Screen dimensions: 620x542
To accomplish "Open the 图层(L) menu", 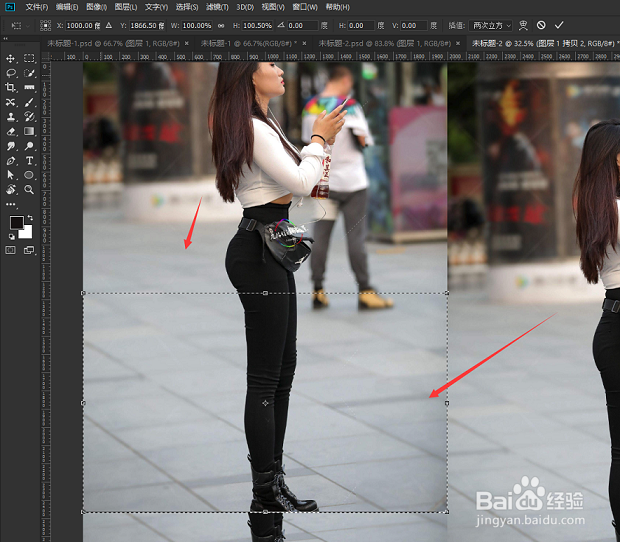I will click(x=125, y=7).
